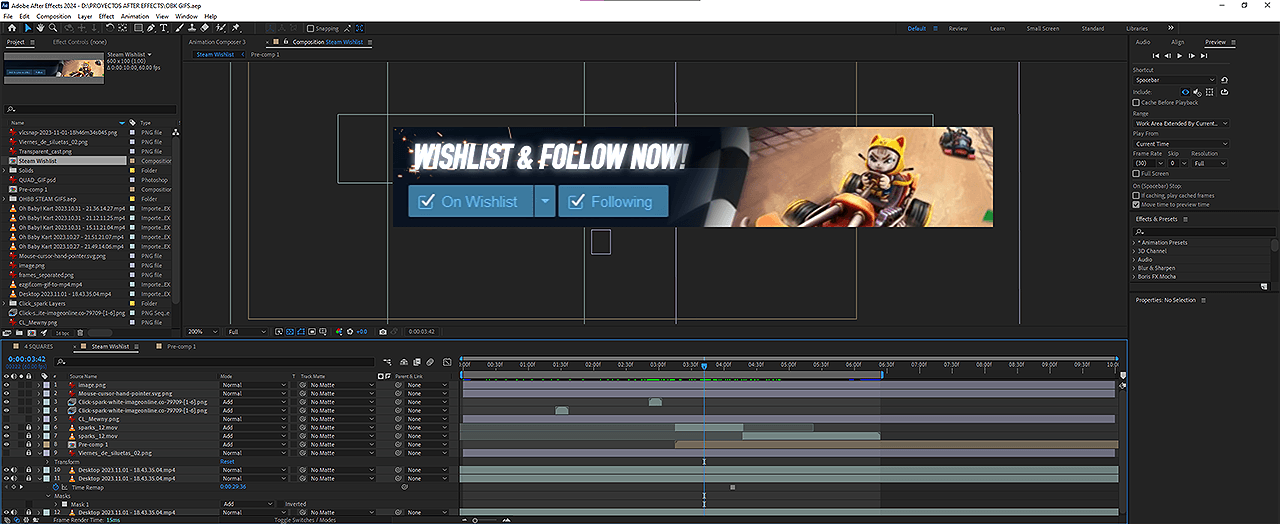
Task: Click the last frame button in Preview panel
Action: [x=1204, y=56]
